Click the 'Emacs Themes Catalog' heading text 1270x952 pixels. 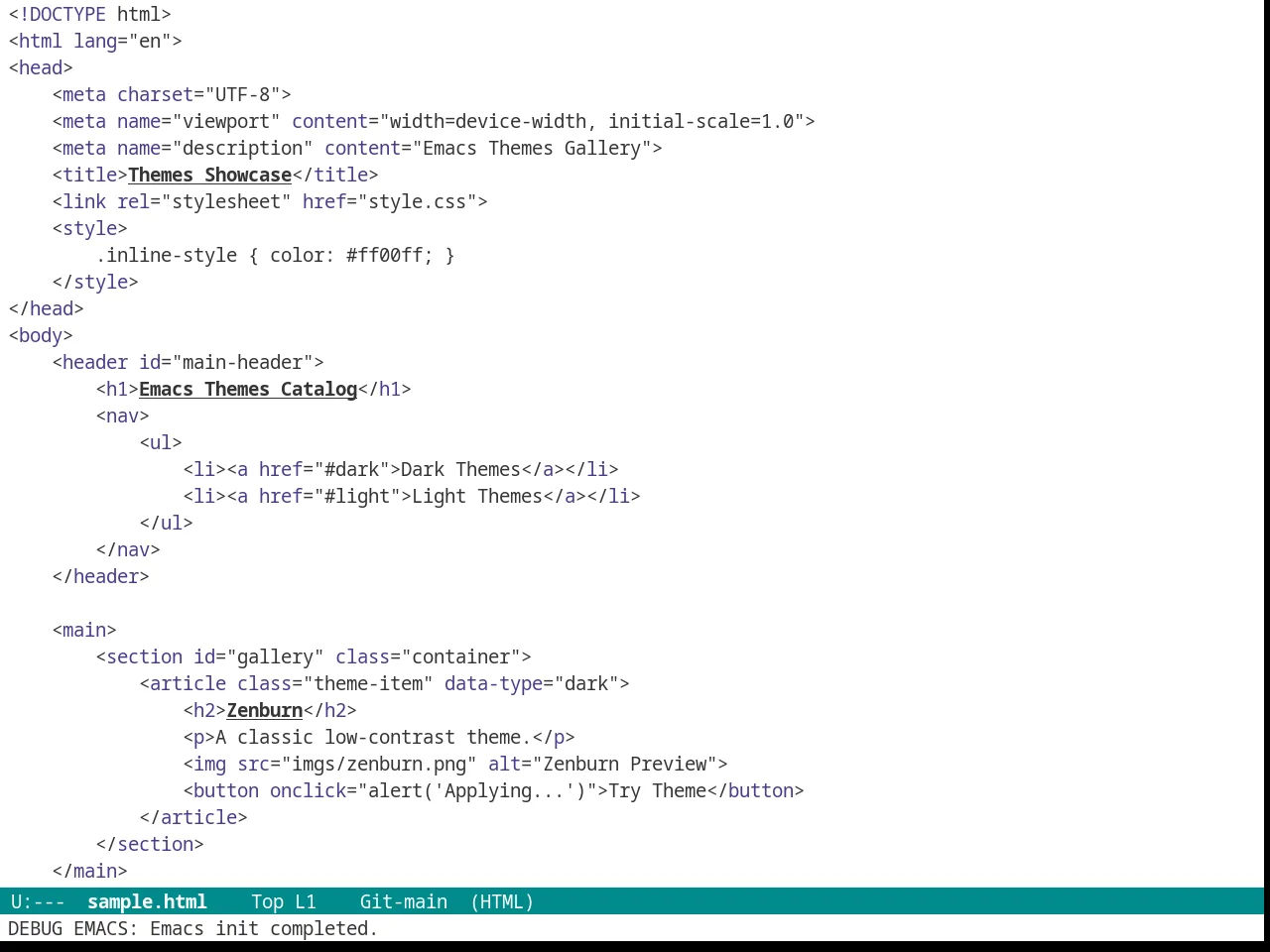[248, 389]
